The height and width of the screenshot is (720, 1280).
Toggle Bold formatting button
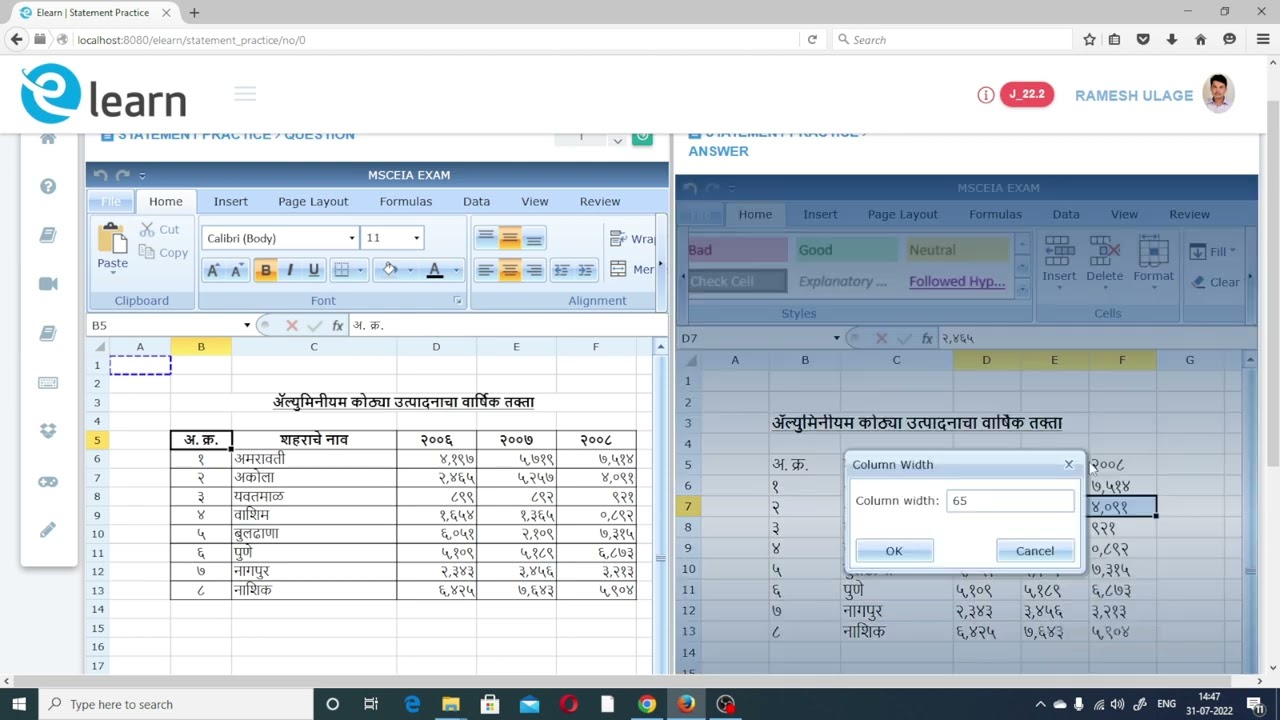coord(265,270)
